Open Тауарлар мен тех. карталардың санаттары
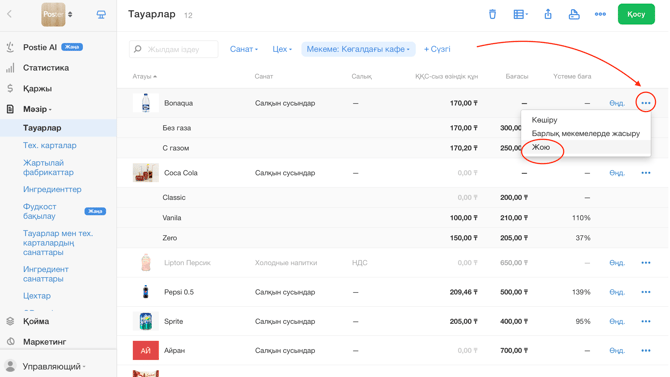Viewport: 670px width, 377px height. click(58, 243)
